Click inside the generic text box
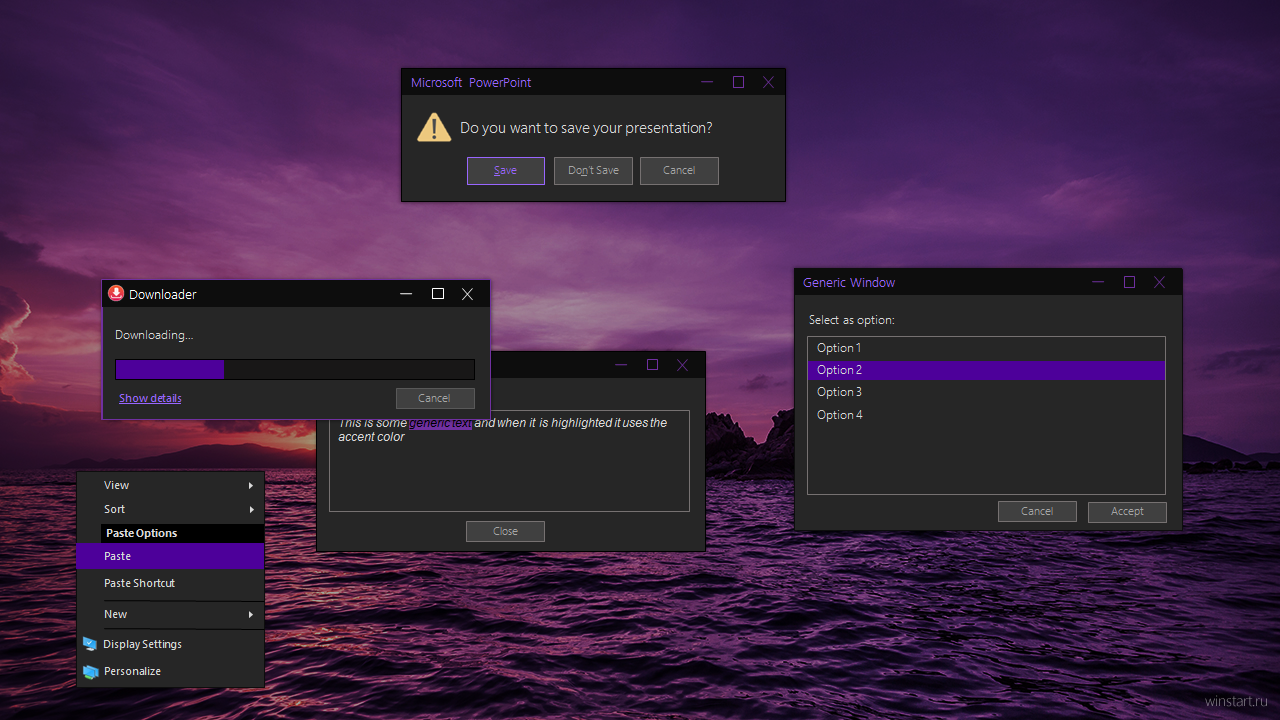This screenshot has width=1280, height=720. coord(509,461)
